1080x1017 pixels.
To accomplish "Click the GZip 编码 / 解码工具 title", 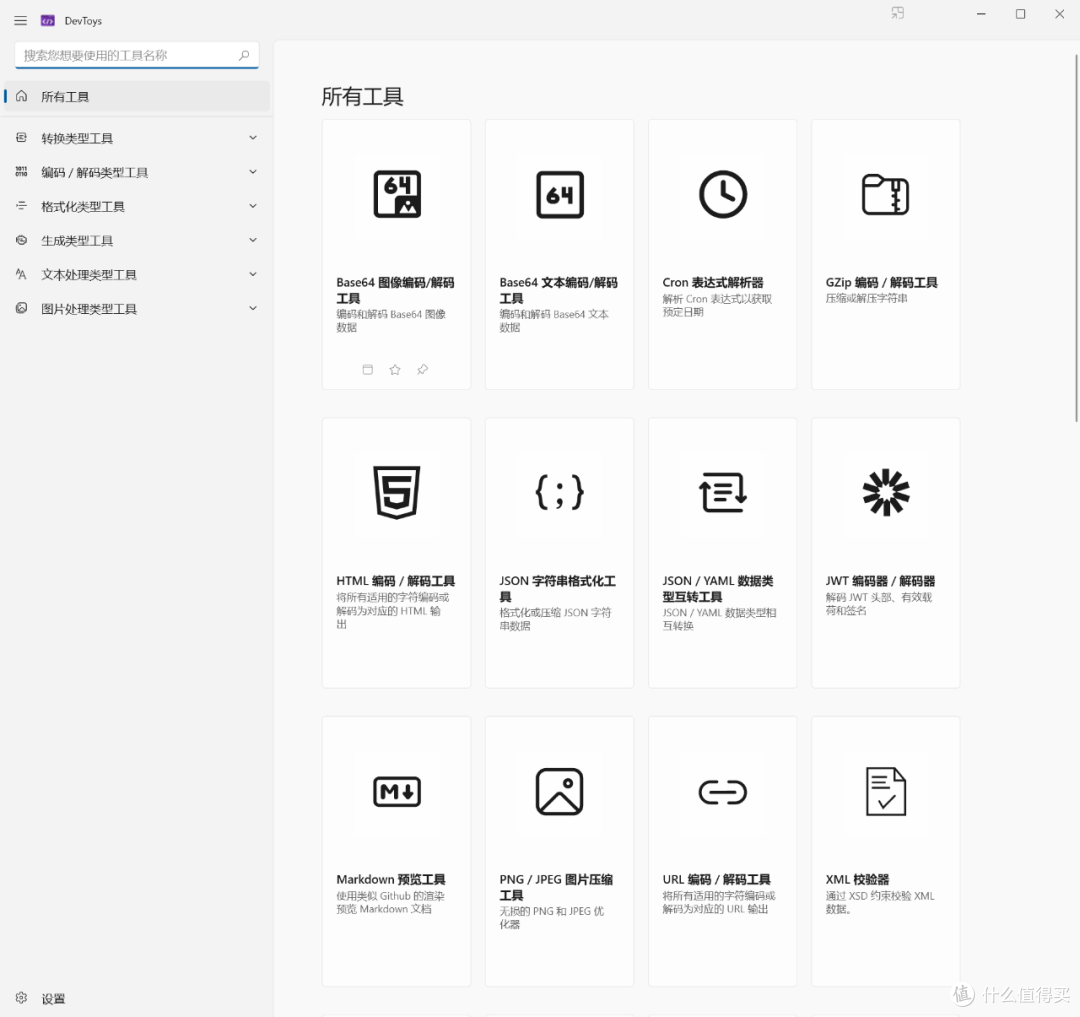I will point(881,282).
